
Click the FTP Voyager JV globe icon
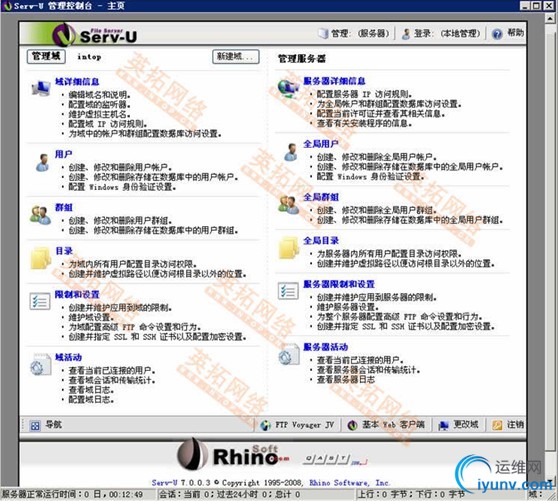(x=265, y=425)
